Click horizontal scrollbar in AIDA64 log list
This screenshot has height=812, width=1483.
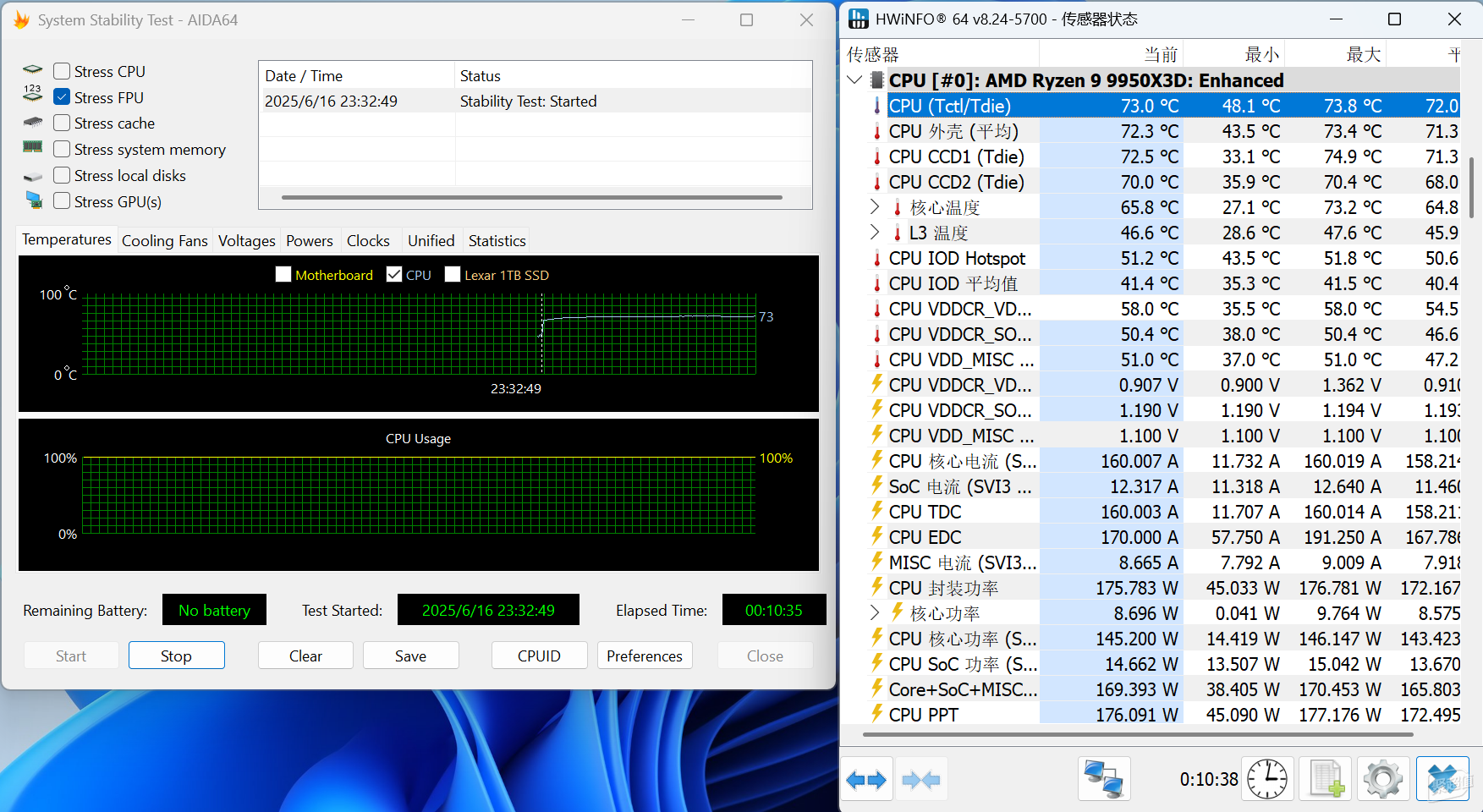tap(531, 198)
